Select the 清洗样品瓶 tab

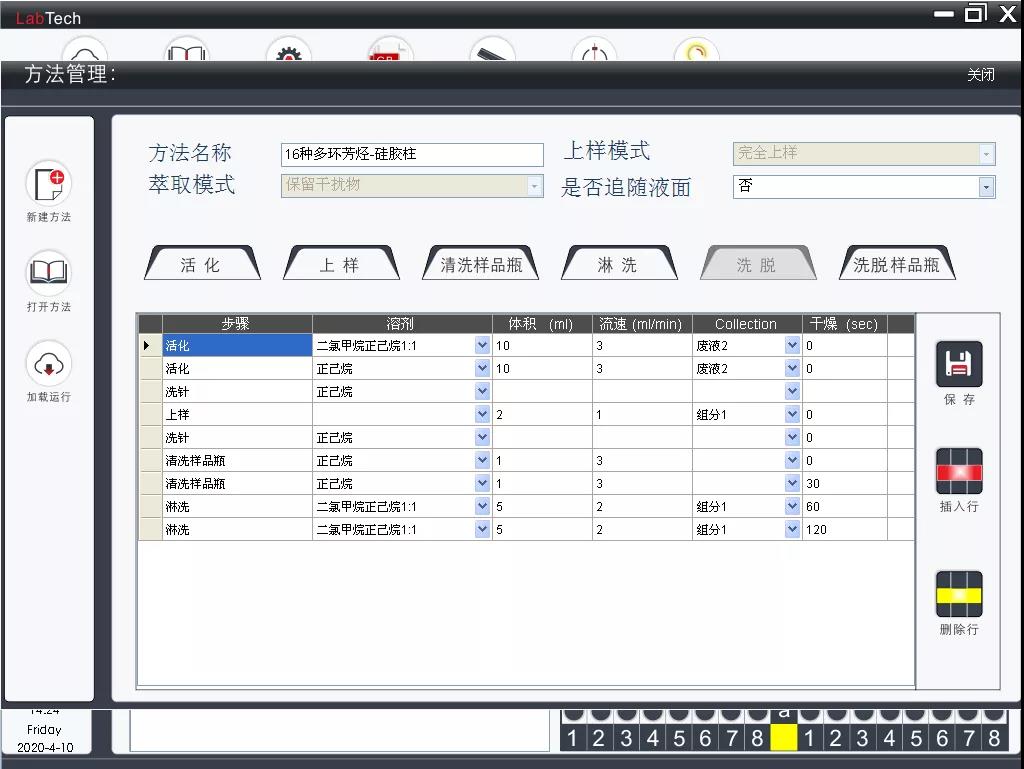[481, 265]
